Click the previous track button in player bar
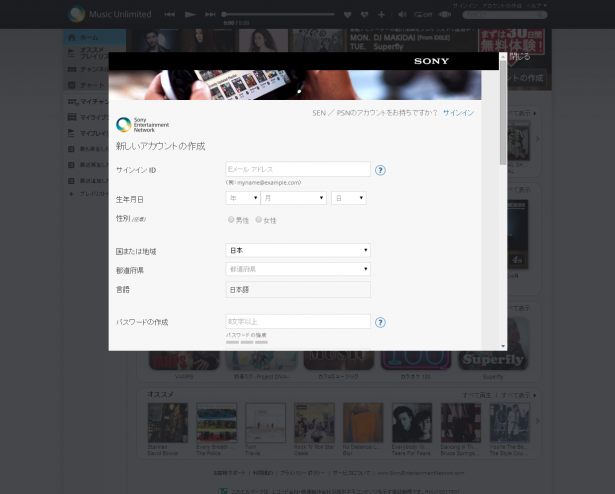Viewport: 615px width, 494px height. pyautogui.click(x=169, y=15)
